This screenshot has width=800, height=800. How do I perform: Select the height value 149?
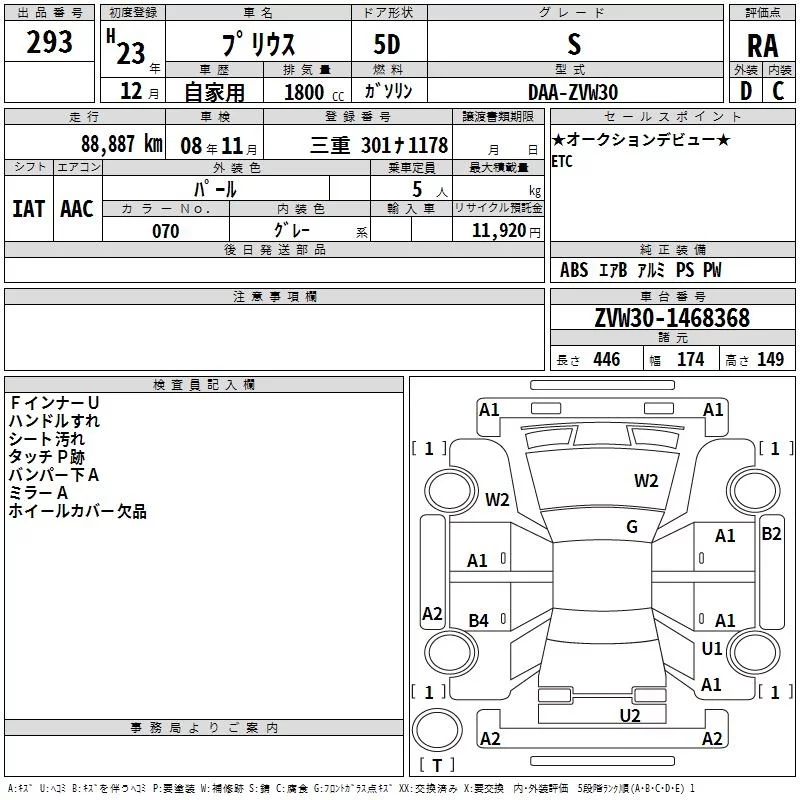pos(770,359)
